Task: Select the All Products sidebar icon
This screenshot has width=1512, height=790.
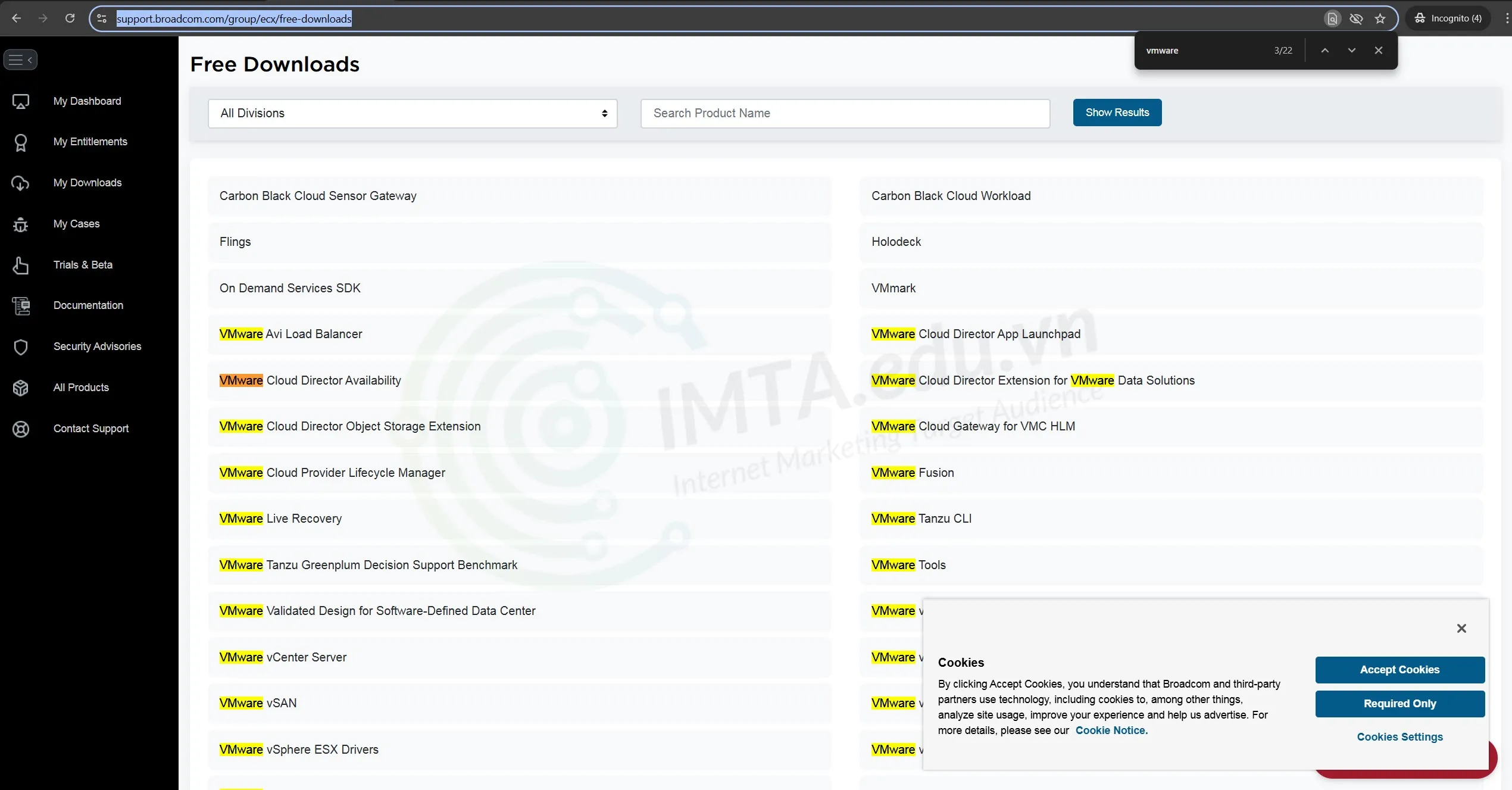Action: click(21, 388)
